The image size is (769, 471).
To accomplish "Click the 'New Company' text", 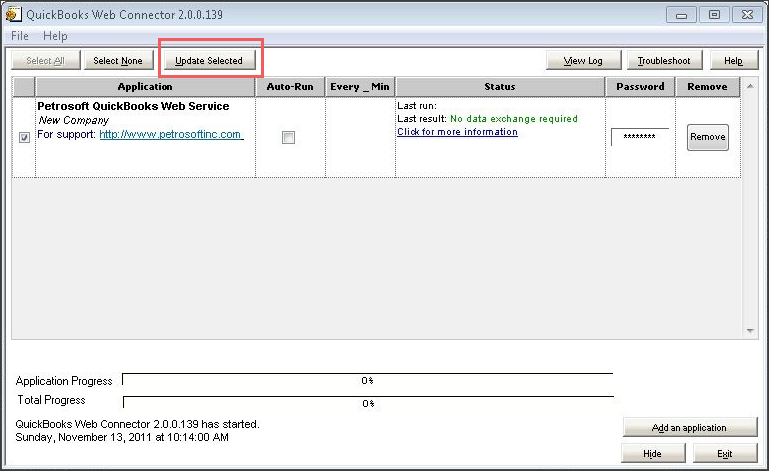I will [74, 120].
